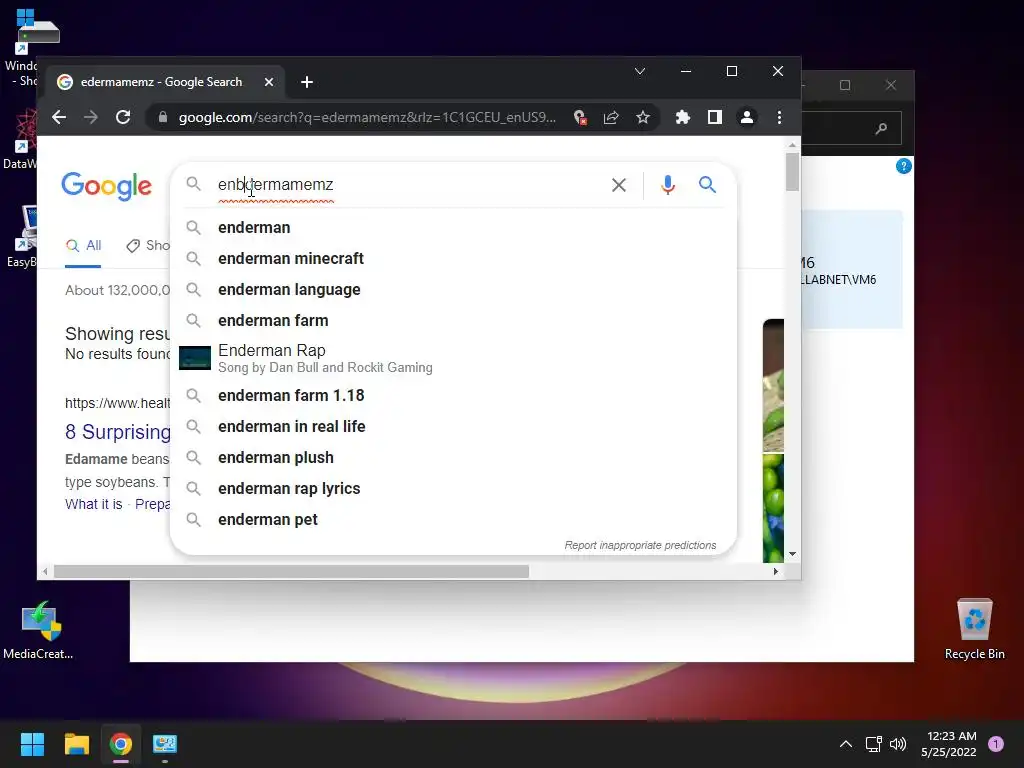Click the control panel app on taskbar

pos(165,744)
